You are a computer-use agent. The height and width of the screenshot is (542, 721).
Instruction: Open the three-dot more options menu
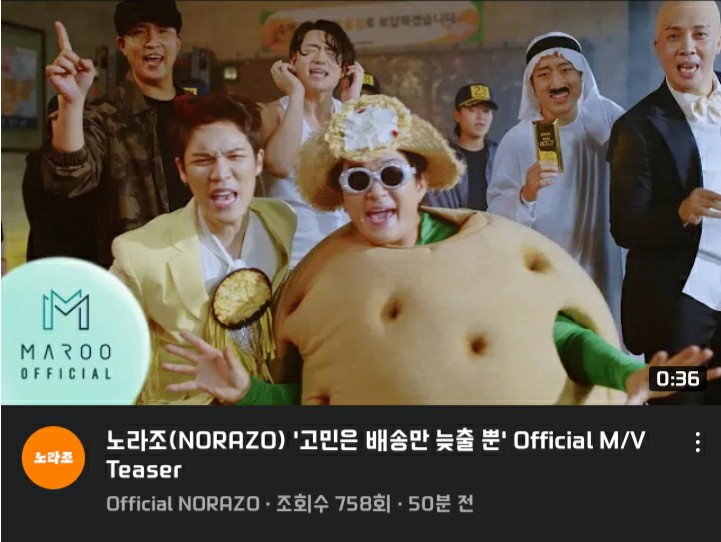tap(698, 442)
